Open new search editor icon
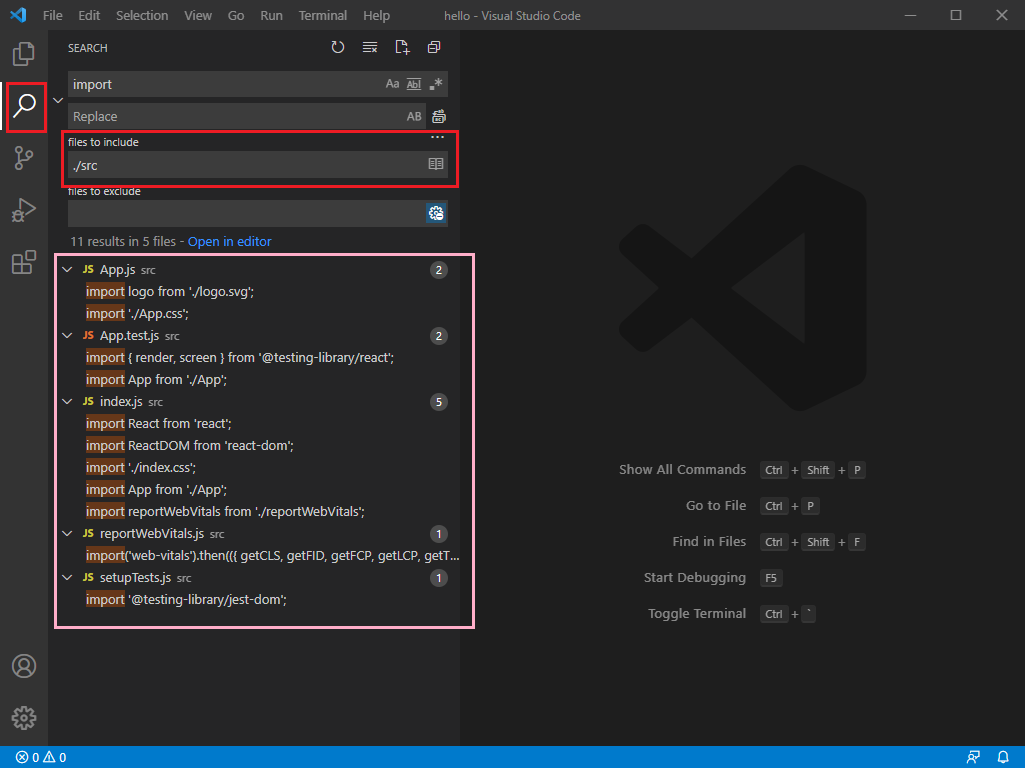The width and height of the screenshot is (1025, 768). 402,47
